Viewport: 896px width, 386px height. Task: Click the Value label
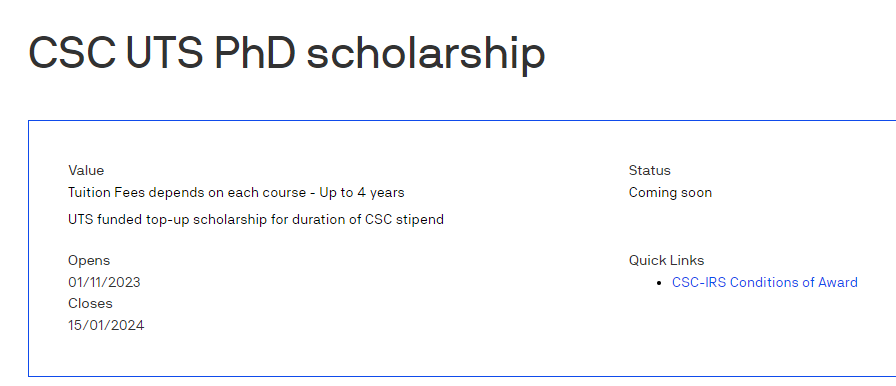[x=86, y=170]
